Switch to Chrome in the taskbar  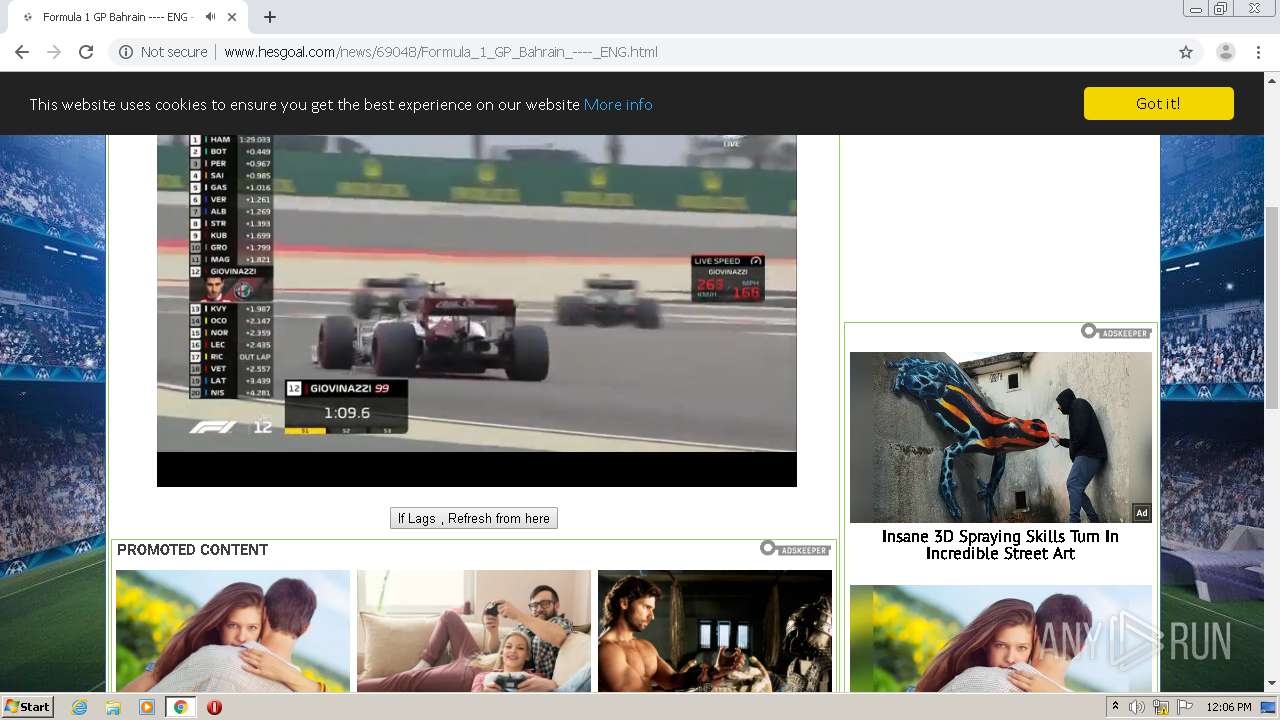click(x=180, y=707)
